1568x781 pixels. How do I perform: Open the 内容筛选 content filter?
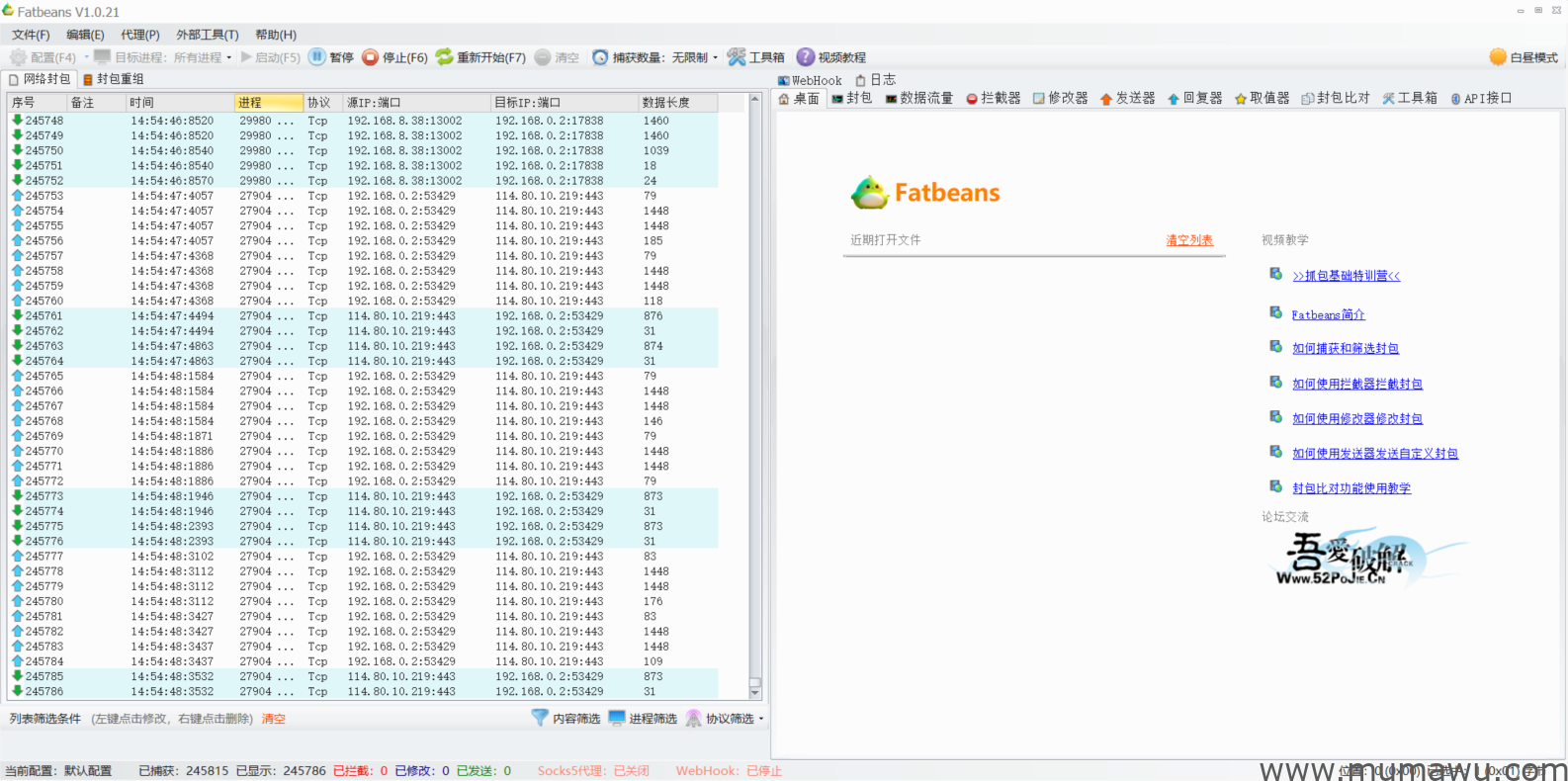click(566, 719)
